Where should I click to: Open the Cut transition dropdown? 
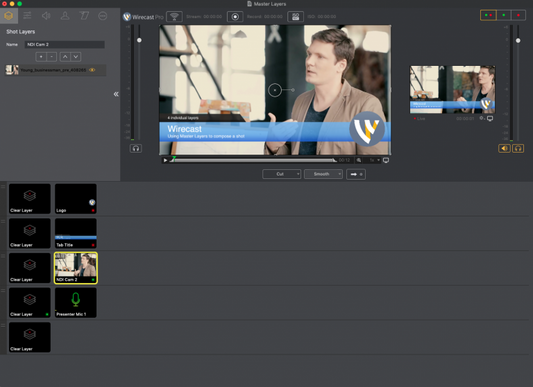(281, 174)
